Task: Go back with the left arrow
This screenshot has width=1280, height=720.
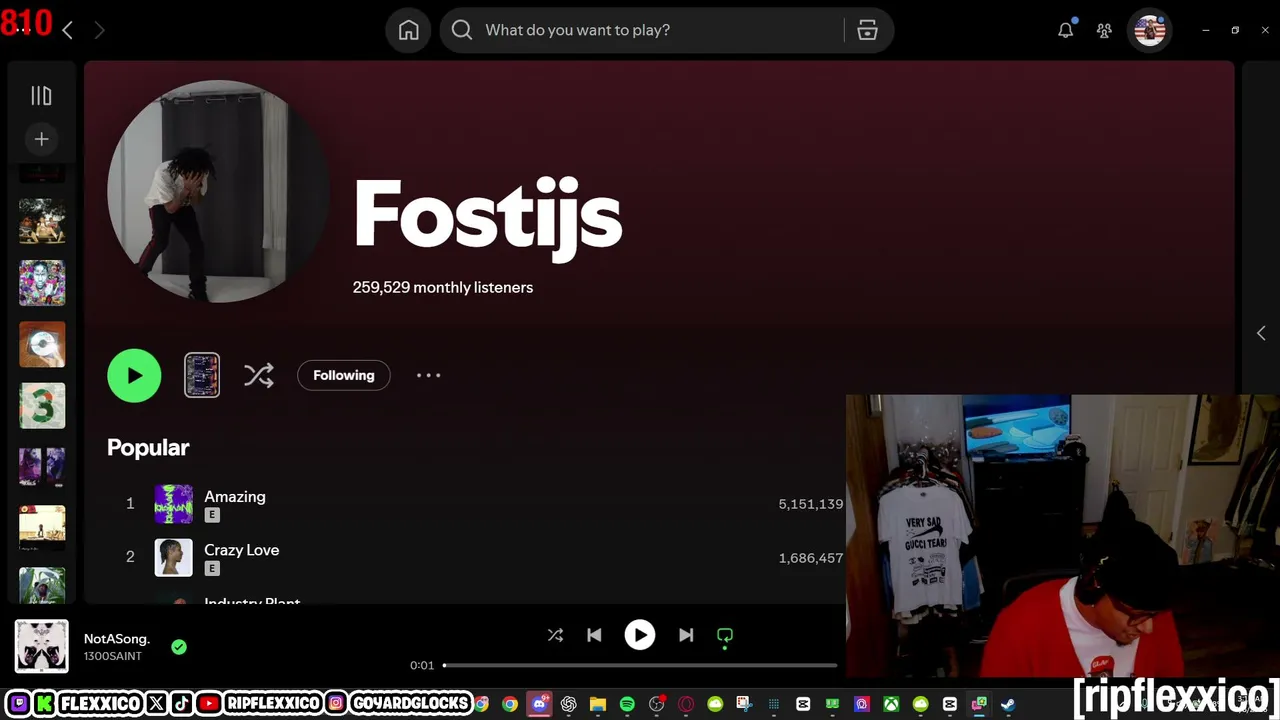Action: point(67,30)
